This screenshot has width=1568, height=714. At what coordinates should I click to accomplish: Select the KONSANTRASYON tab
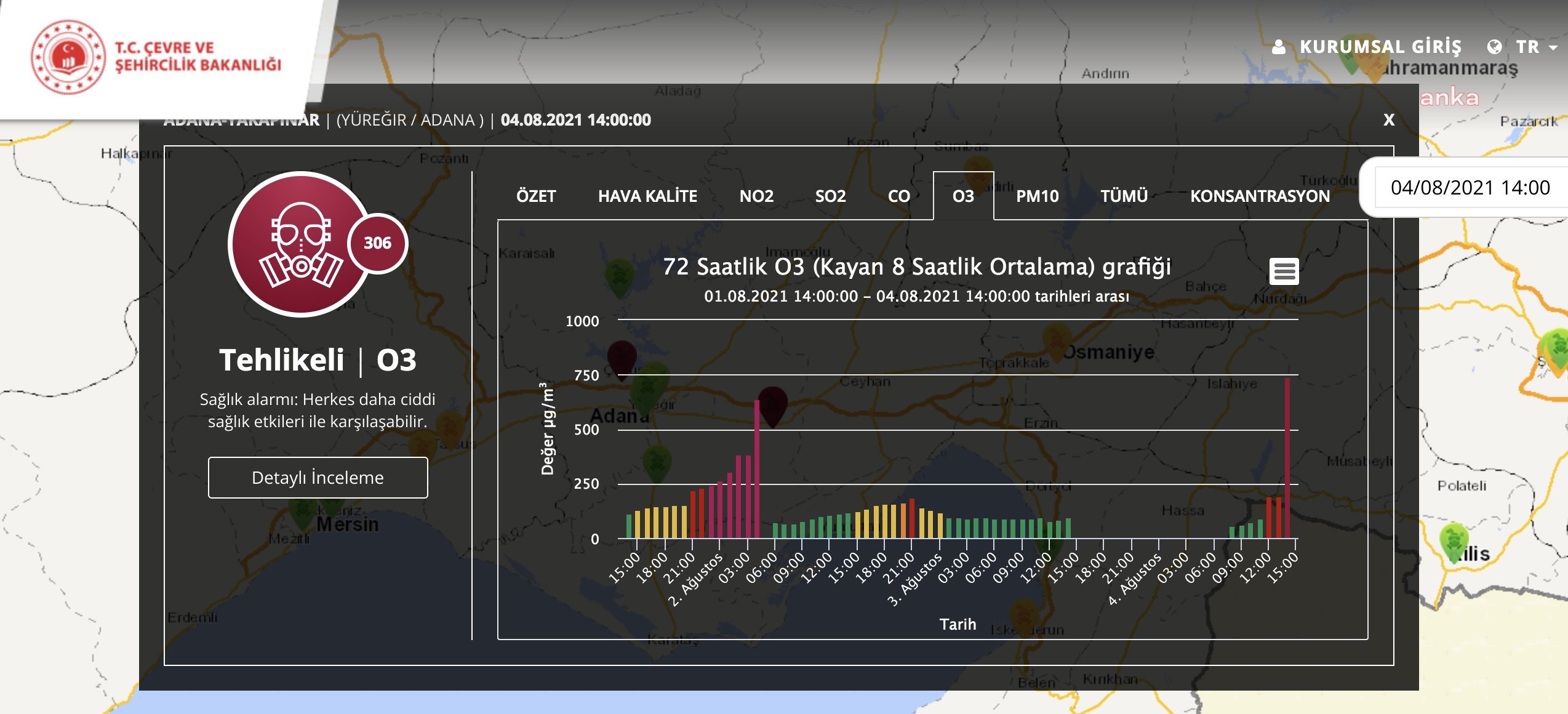pyautogui.click(x=1260, y=196)
